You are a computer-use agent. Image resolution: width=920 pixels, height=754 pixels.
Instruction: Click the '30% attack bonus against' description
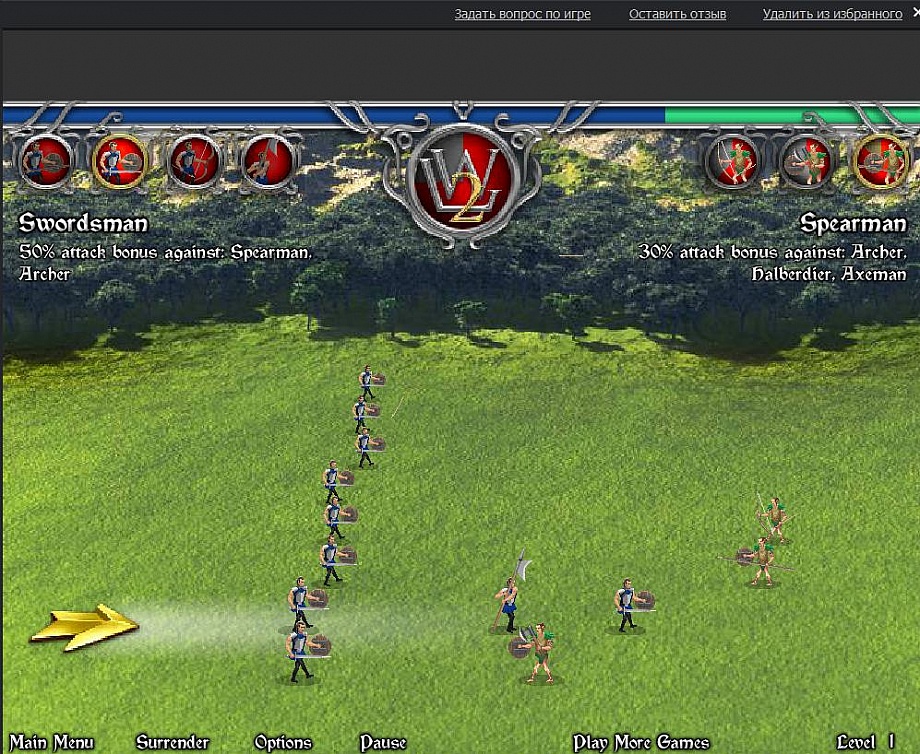pos(773,263)
